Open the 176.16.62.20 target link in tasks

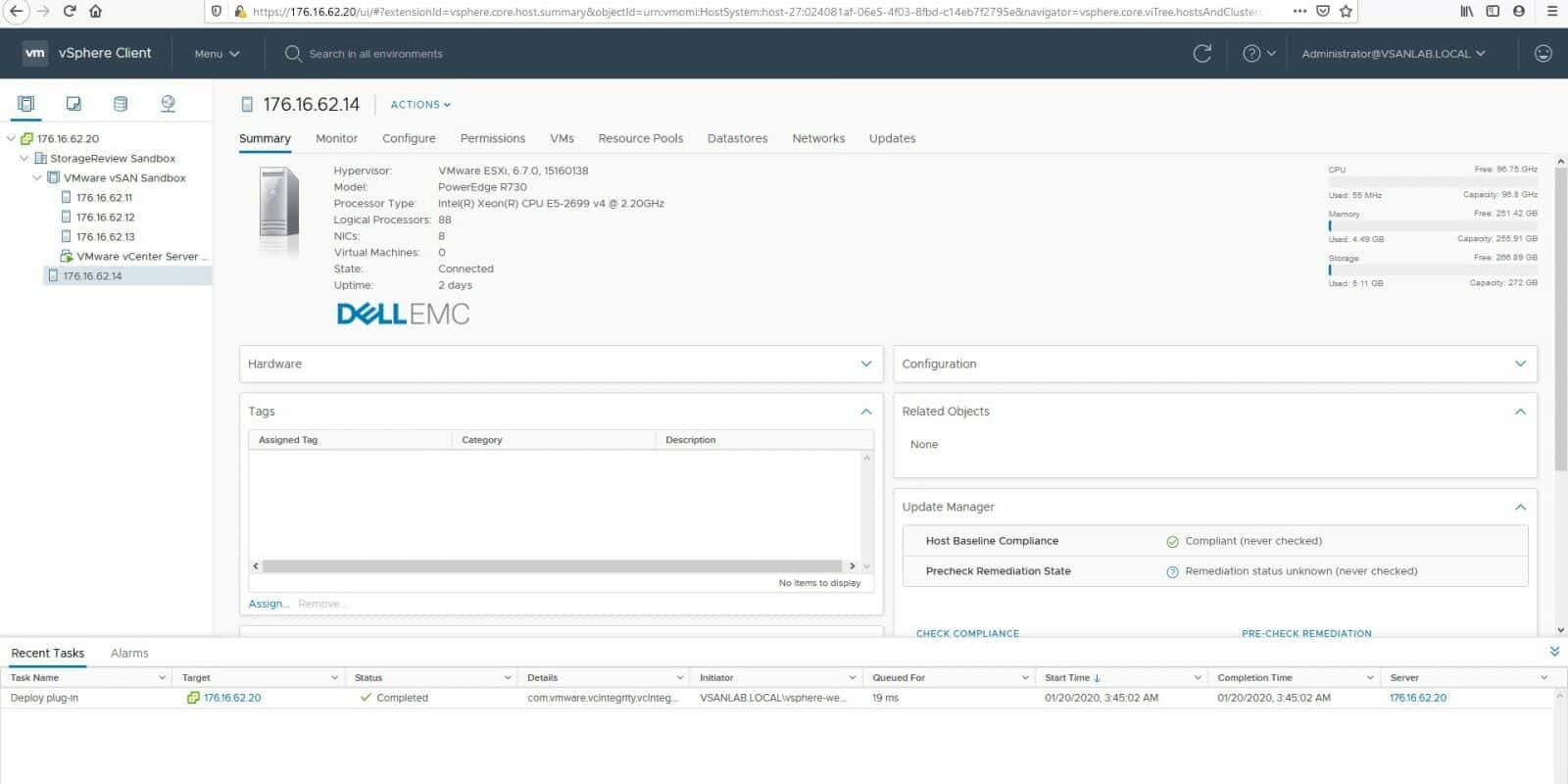tap(232, 698)
